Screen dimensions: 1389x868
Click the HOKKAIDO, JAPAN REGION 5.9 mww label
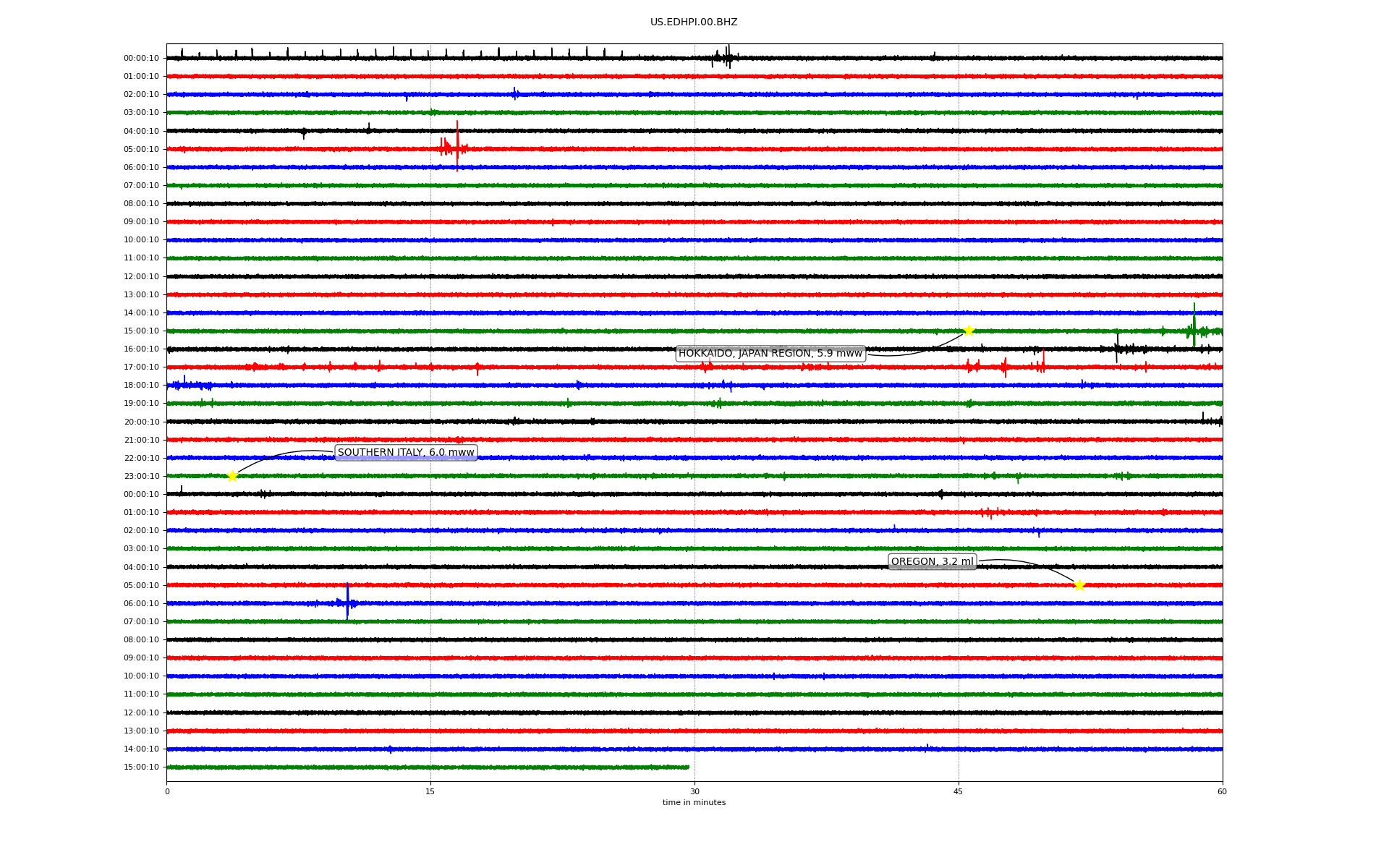pyautogui.click(x=770, y=353)
